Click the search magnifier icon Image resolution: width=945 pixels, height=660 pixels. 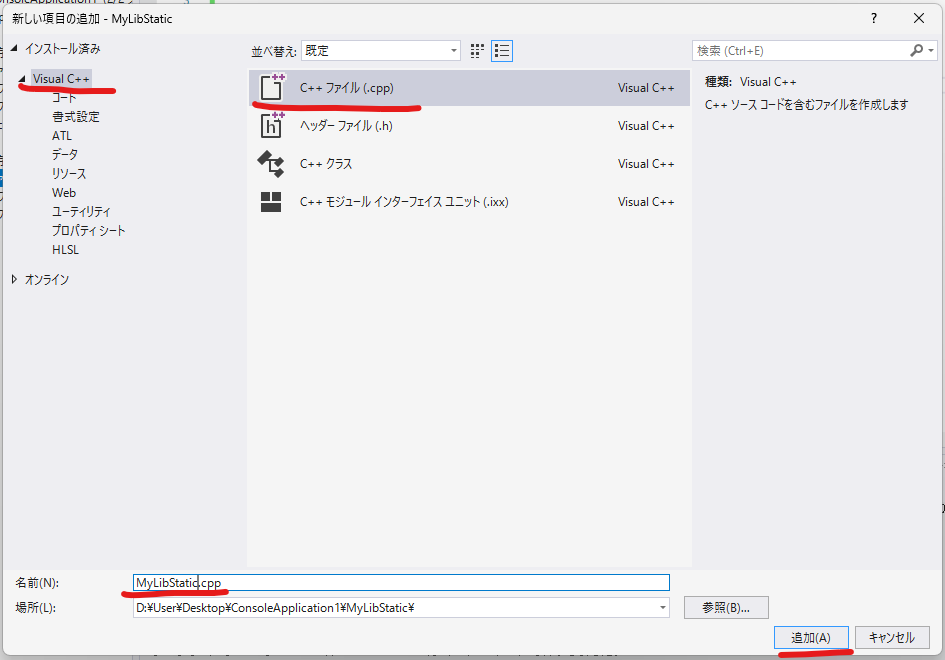click(x=917, y=50)
